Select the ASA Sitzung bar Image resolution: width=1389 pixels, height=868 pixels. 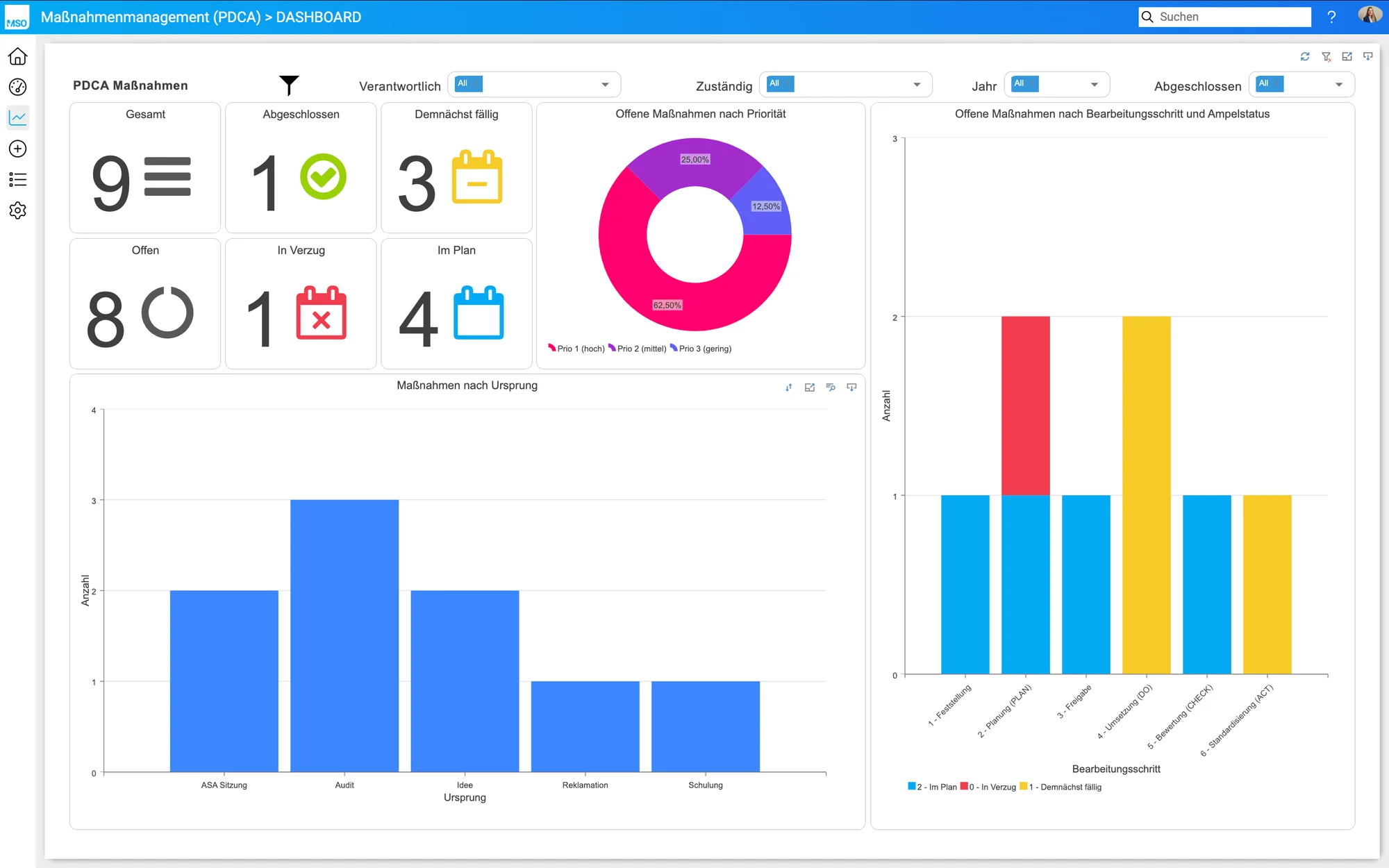click(224, 681)
